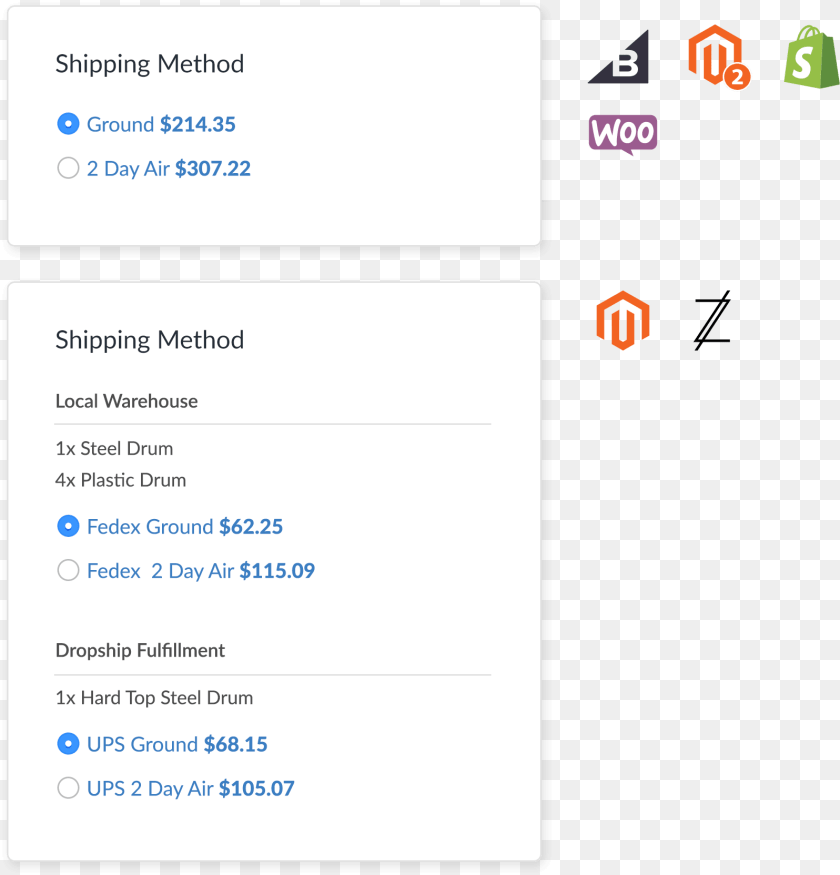Click the $307.22 price text

point(213,169)
